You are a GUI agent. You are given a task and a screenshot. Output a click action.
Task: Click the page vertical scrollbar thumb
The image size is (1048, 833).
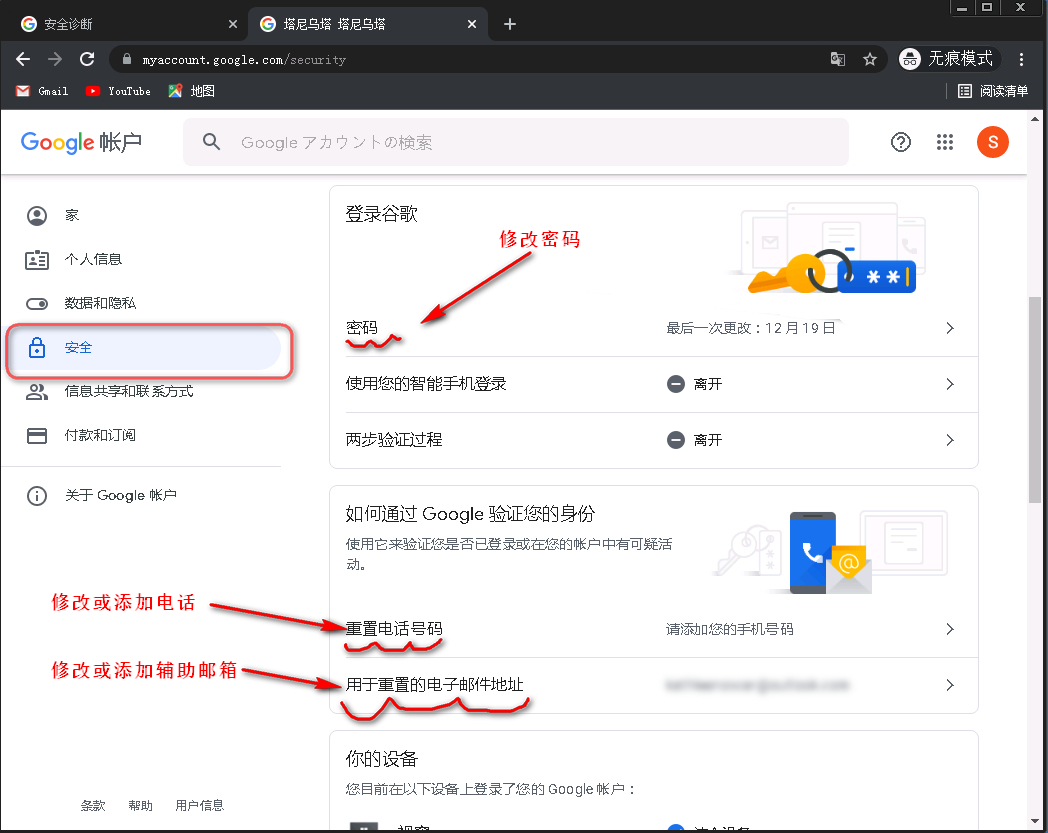point(1035,398)
